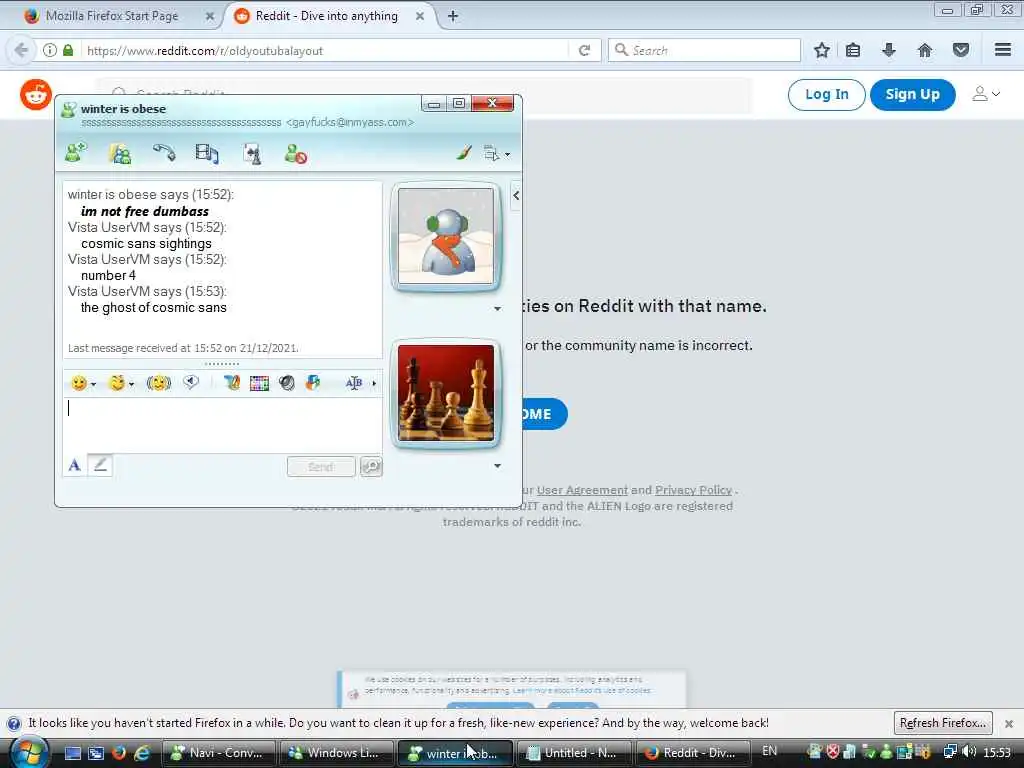Screen dimensions: 1024x768
Task: Click the EN language indicator in taskbar
Action: (769, 751)
